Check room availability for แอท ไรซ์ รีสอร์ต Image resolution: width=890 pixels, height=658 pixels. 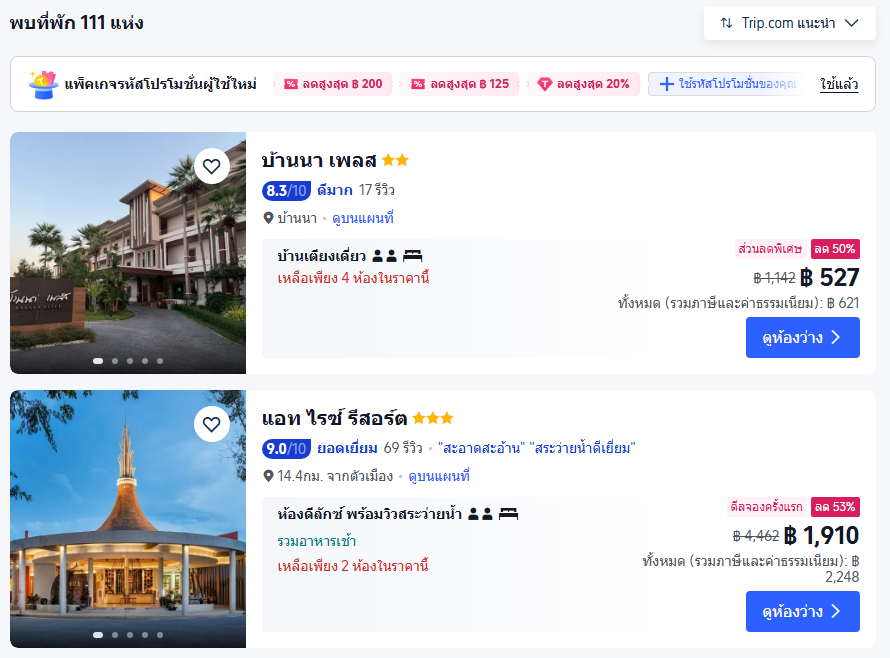(x=802, y=612)
